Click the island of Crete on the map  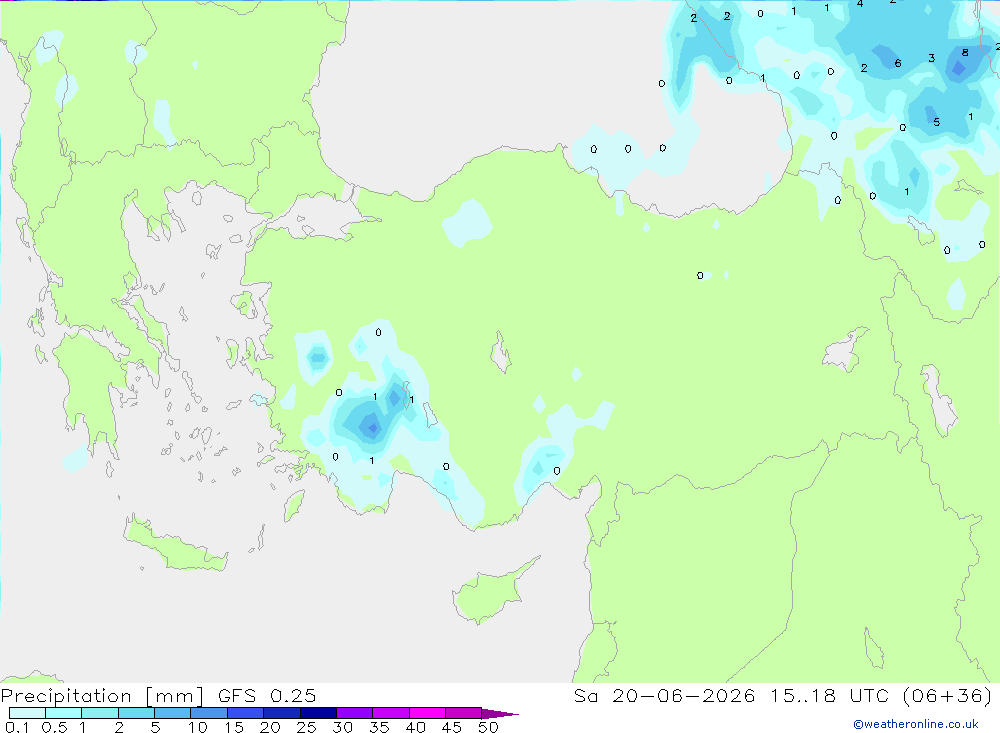175,544
